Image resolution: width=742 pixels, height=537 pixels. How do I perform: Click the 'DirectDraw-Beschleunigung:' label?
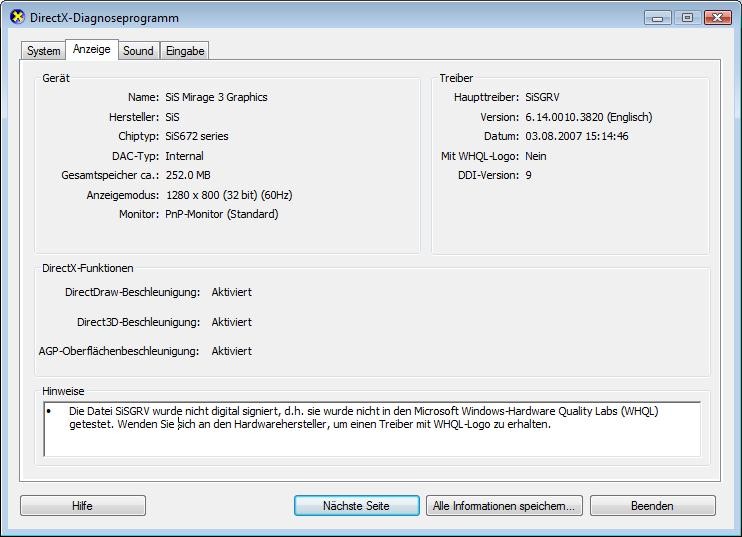[x=132, y=292]
